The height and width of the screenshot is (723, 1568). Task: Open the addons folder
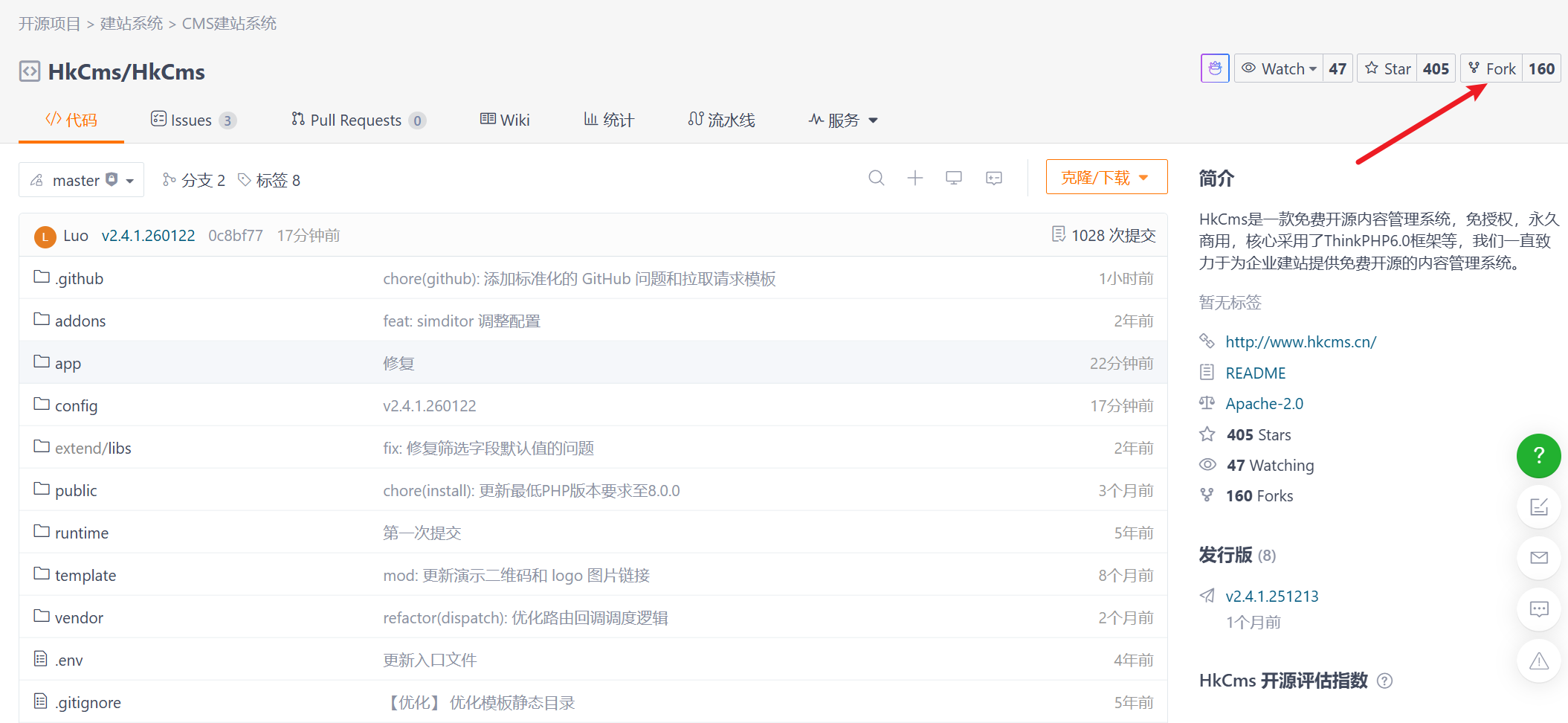[80, 321]
